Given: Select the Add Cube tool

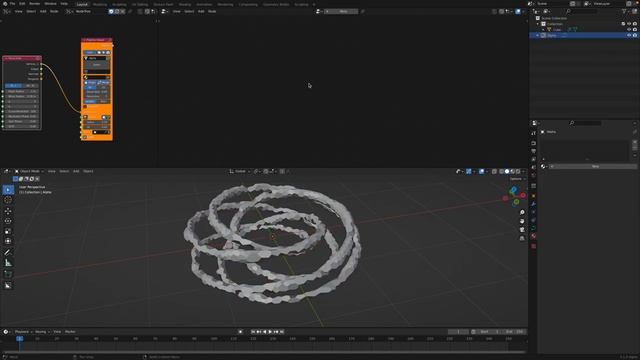Looking at the screenshot, I should coord(8,274).
